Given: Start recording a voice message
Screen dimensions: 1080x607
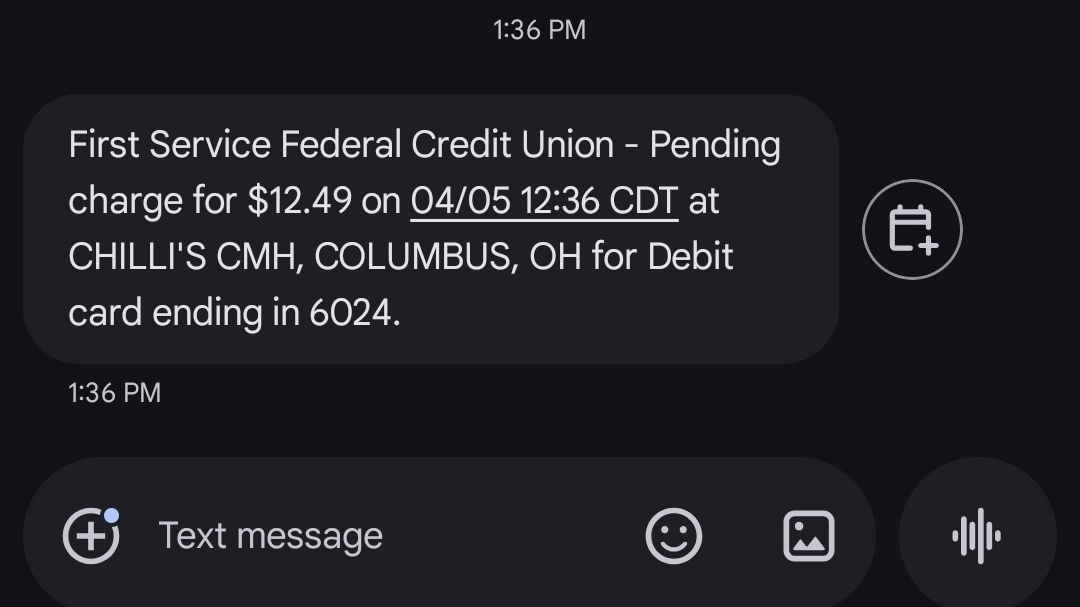Looking at the screenshot, I should 976,536.
